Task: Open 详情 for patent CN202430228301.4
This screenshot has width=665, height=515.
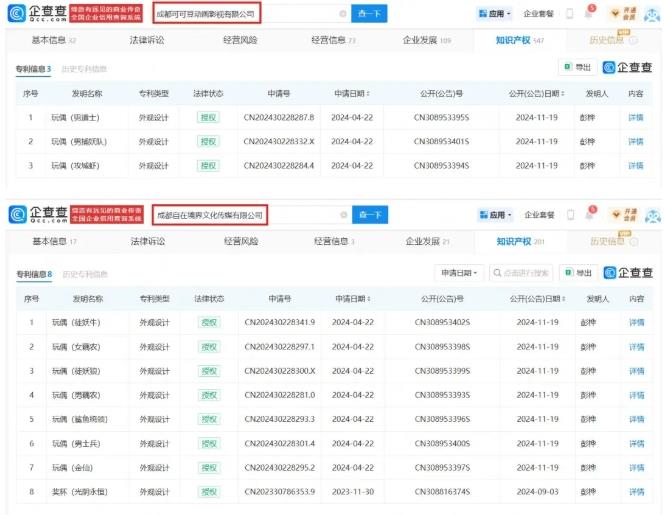Action: (637, 444)
